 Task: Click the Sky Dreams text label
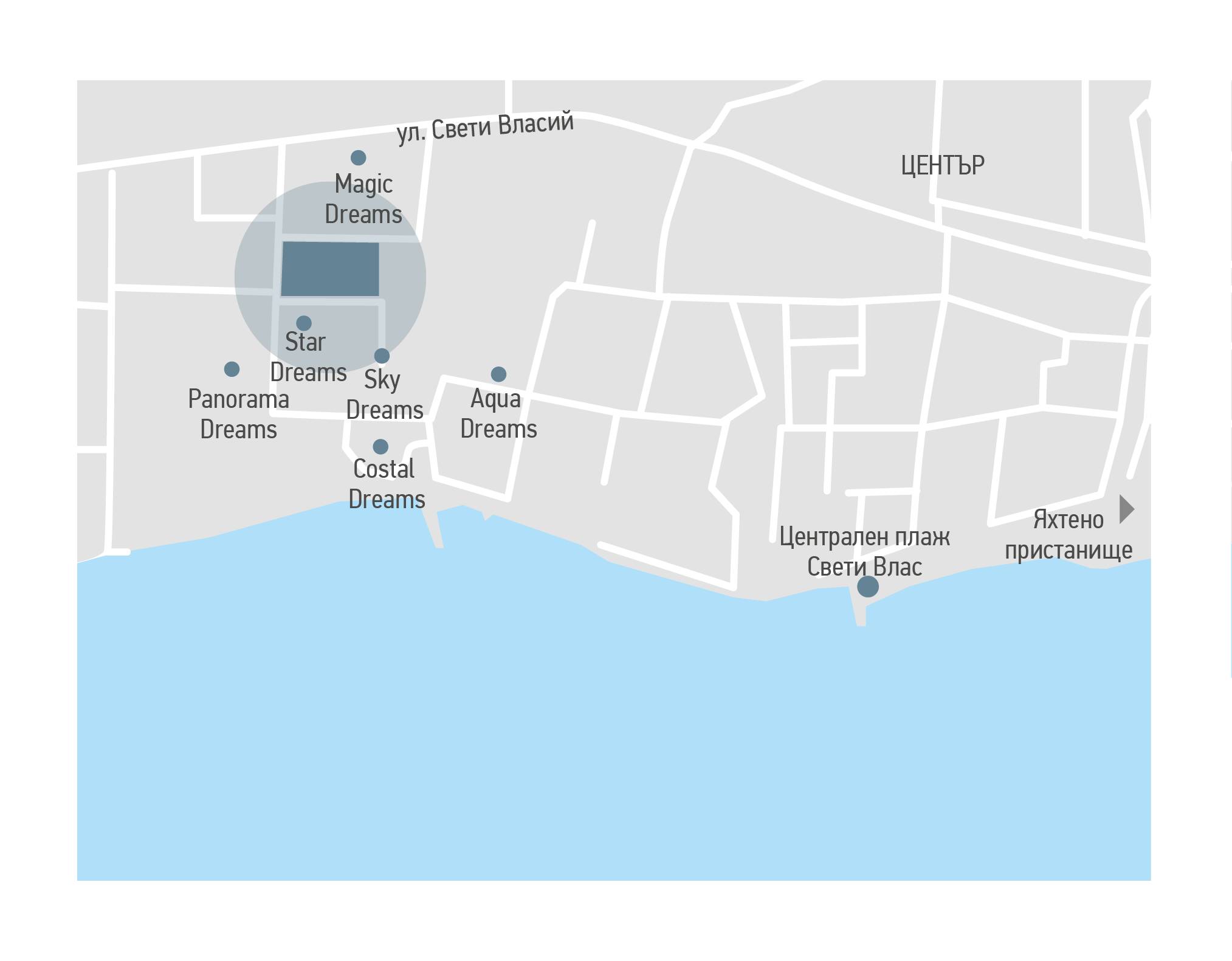tap(384, 395)
